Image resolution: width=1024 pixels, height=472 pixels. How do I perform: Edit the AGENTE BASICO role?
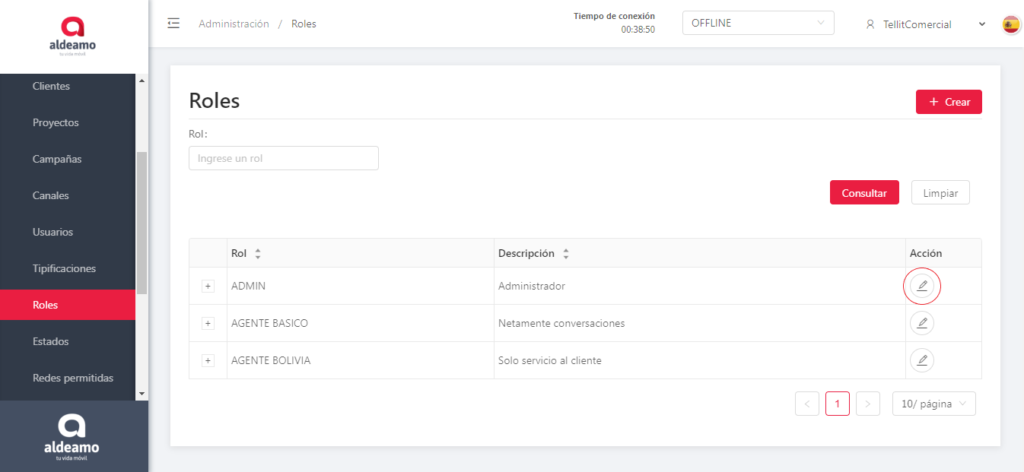click(x=922, y=323)
